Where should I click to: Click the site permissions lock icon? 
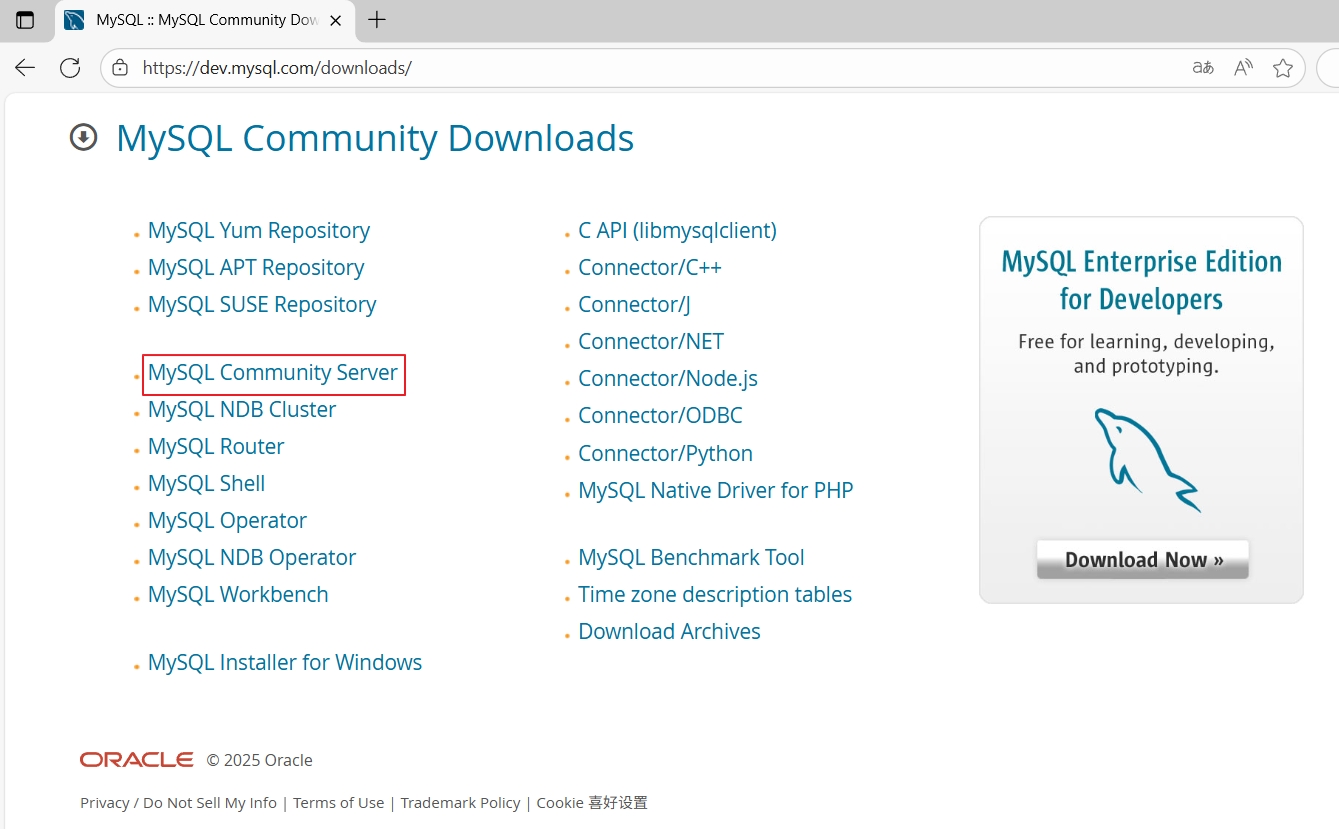[119, 67]
